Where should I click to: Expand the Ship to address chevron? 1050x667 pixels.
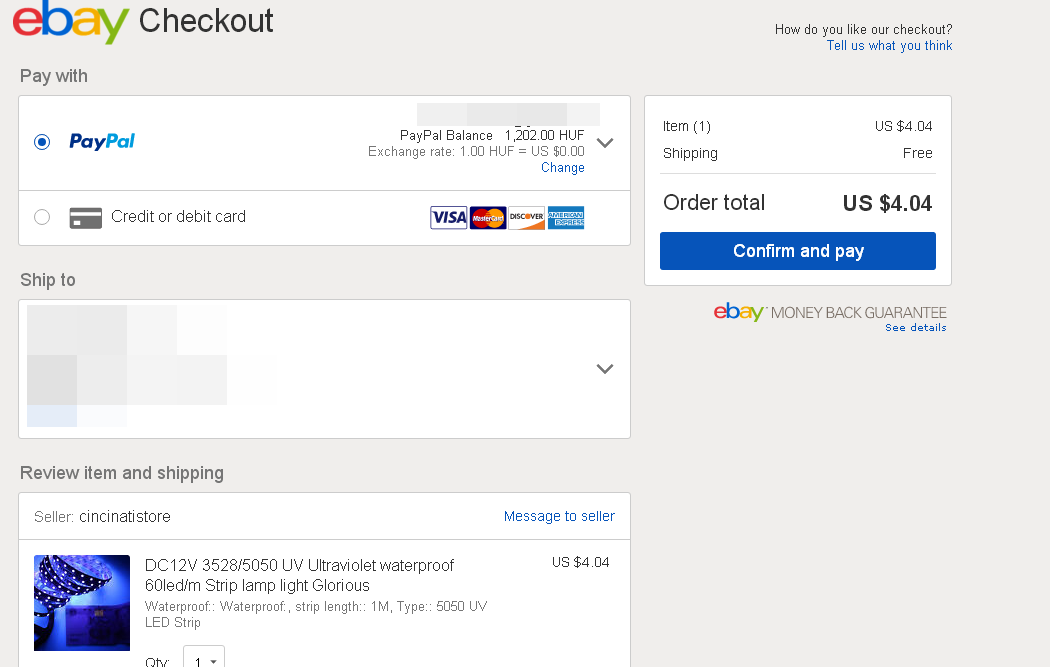pyautogui.click(x=604, y=368)
